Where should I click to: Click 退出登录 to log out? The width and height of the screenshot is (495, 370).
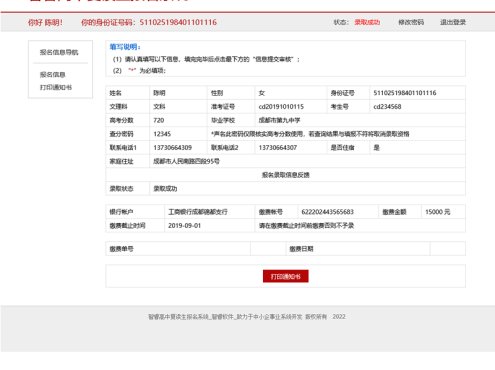[x=453, y=22]
